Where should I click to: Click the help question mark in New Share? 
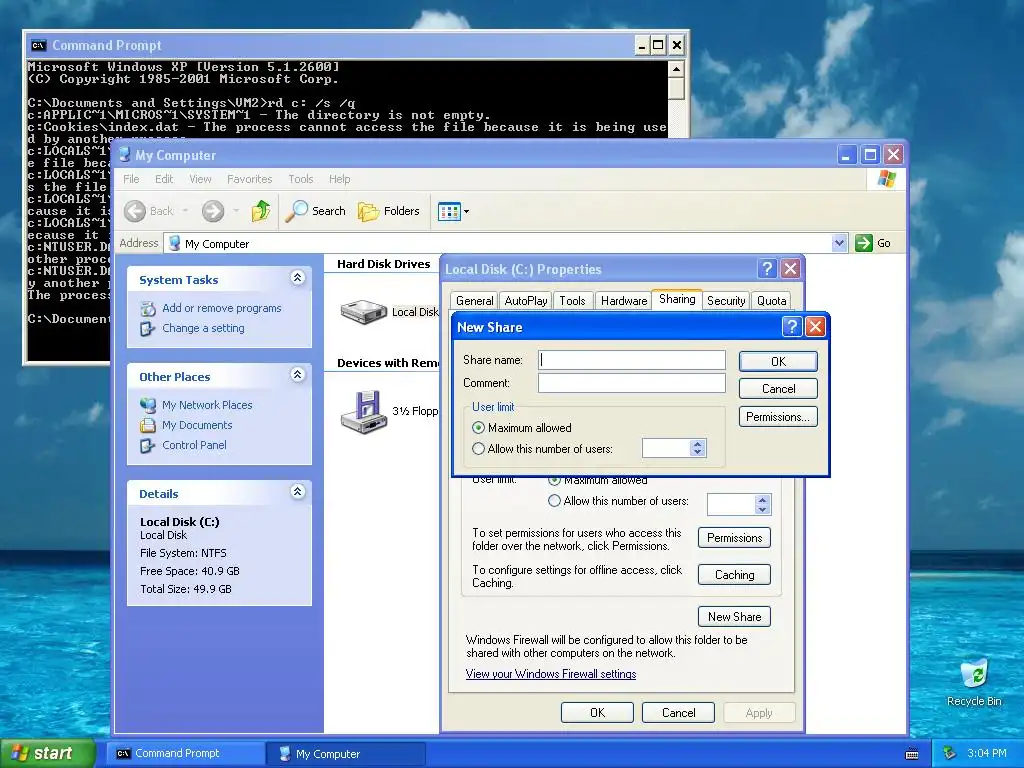[792, 327]
